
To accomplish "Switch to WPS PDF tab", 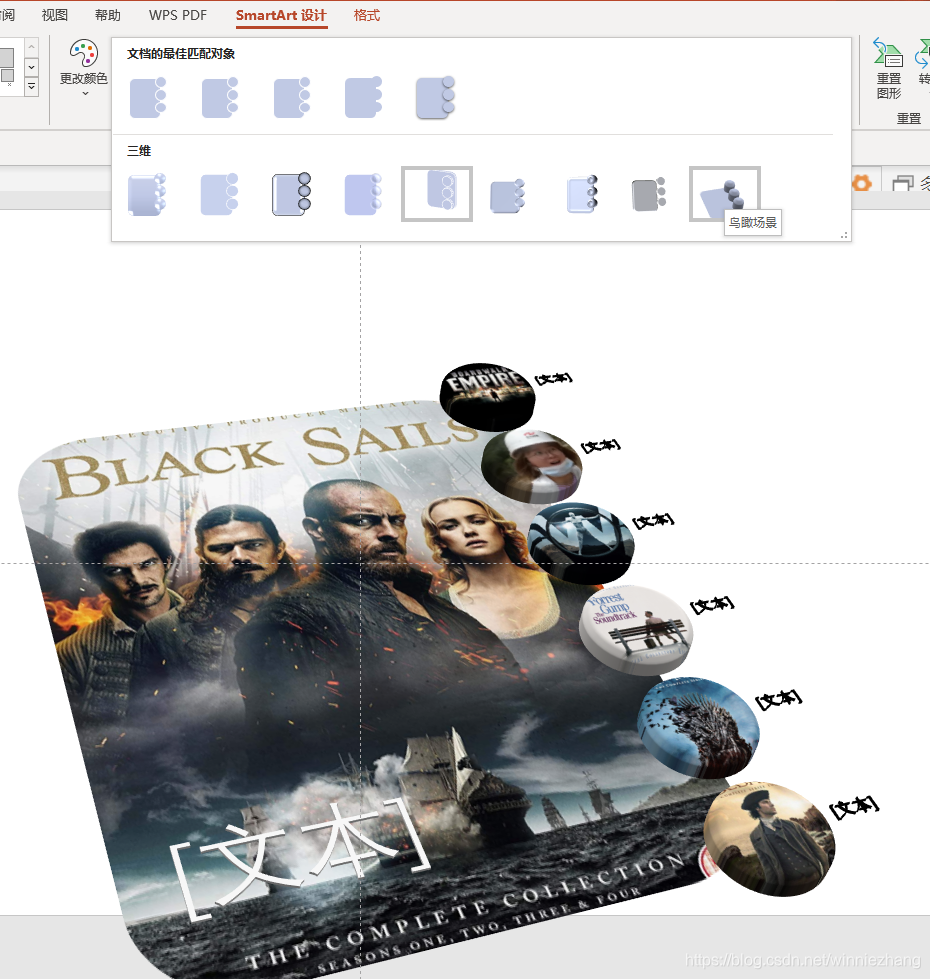I will (177, 15).
